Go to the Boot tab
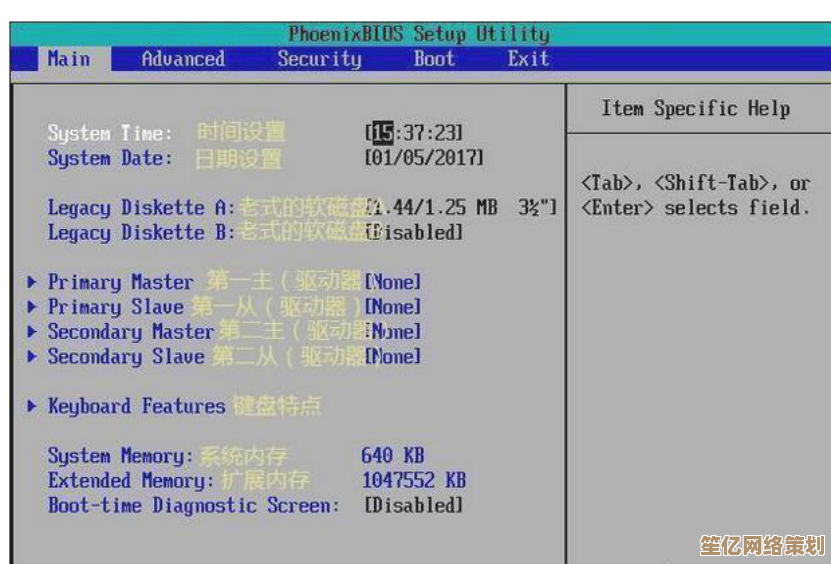831x564 pixels. (x=434, y=58)
